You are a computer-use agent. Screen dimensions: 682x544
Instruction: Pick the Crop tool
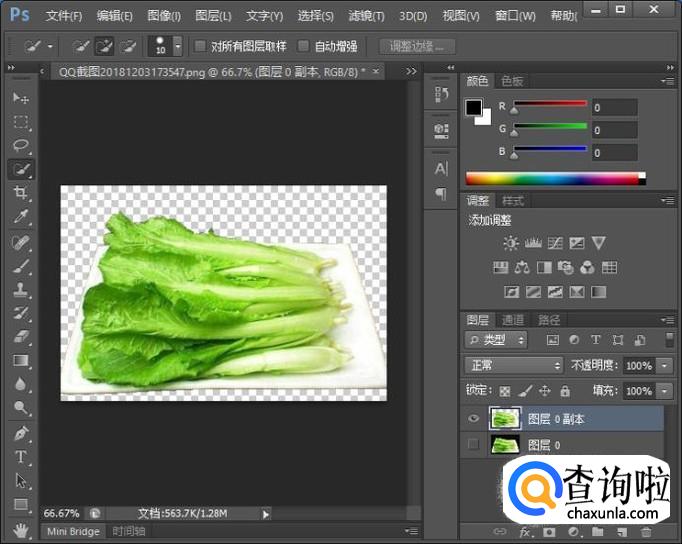tap(21, 193)
